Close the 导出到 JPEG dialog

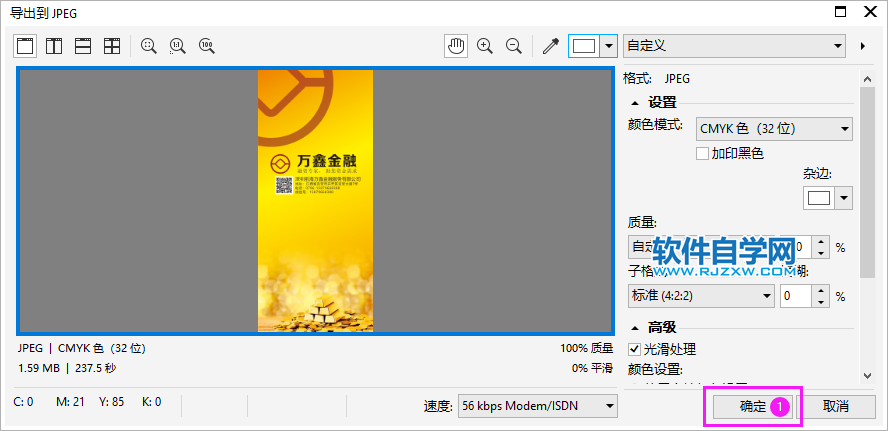tap(869, 12)
